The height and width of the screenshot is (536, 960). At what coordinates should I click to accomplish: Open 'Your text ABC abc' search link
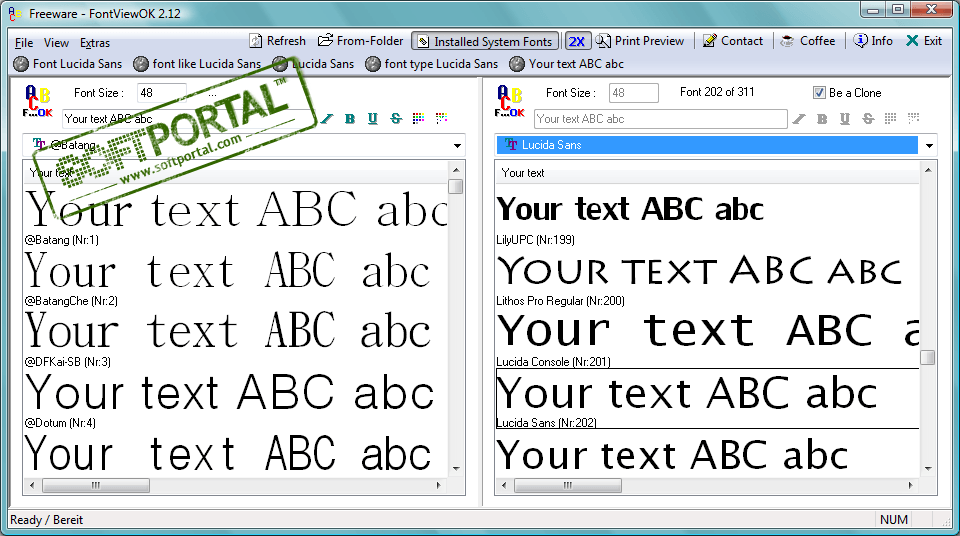pyautogui.click(x=567, y=64)
